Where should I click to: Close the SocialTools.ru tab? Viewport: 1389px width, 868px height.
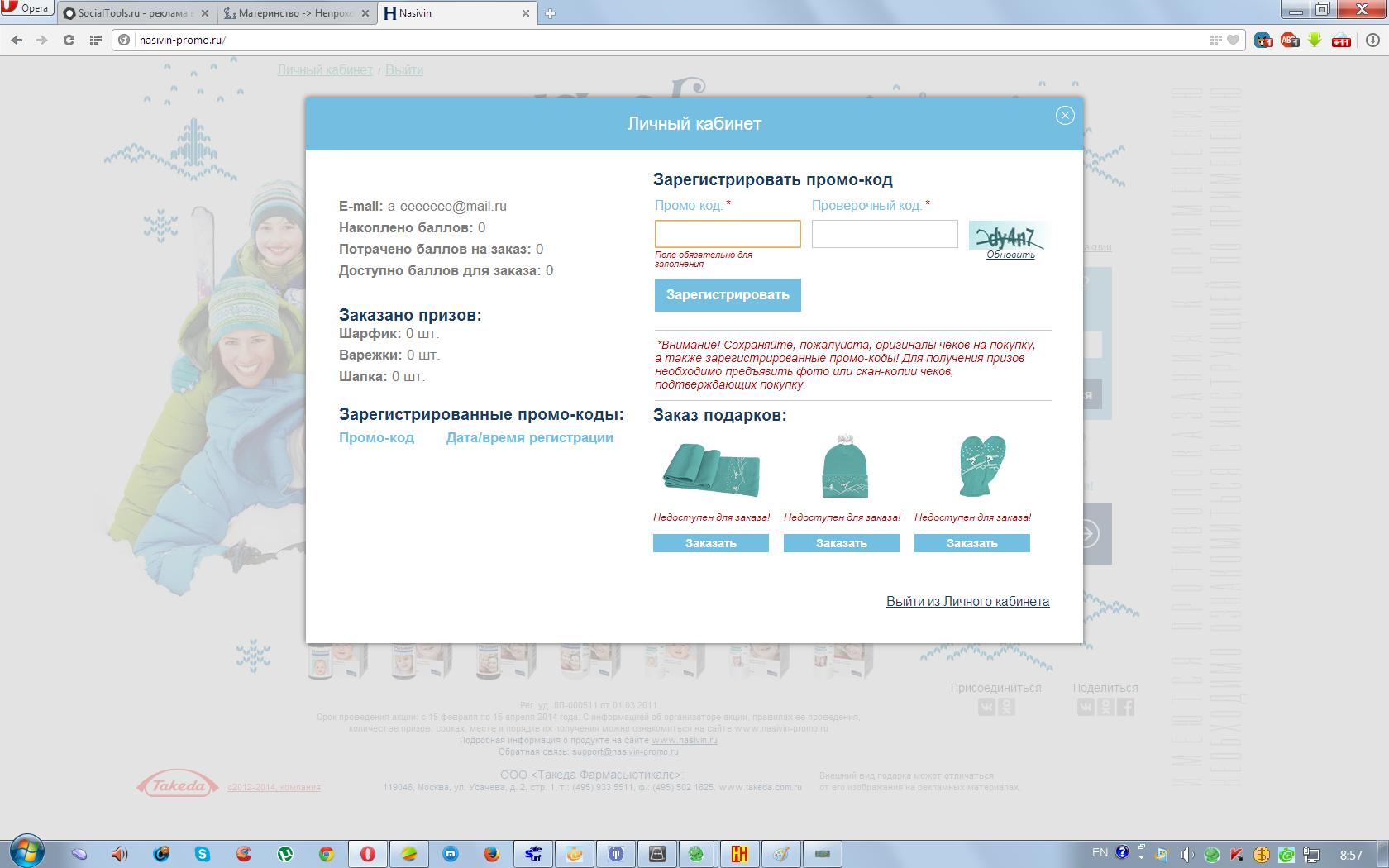point(205,13)
